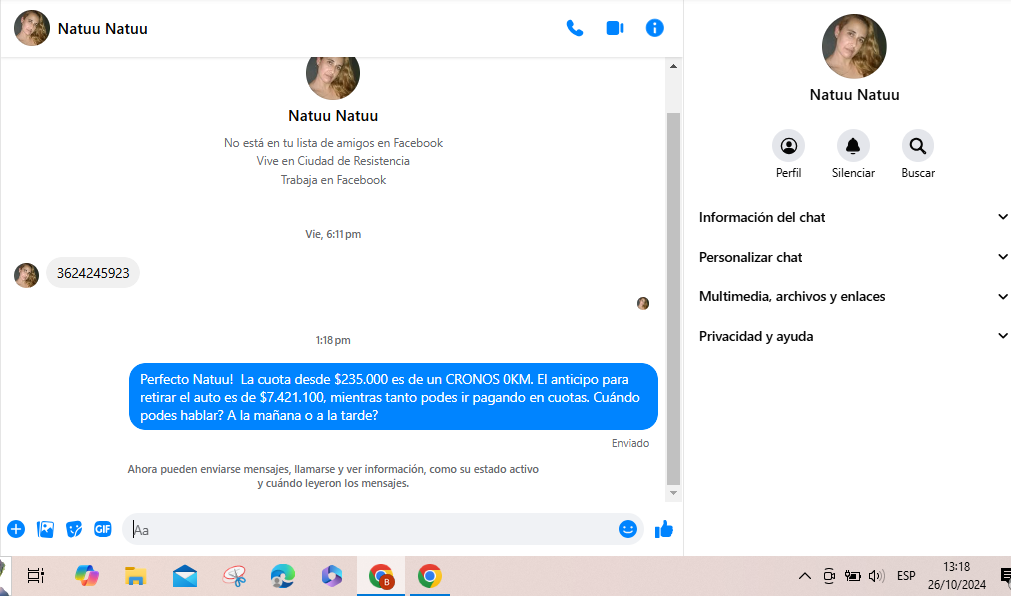This screenshot has width=1011, height=596.
Task: Open more actions with the plus icon
Action: coord(16,530)
